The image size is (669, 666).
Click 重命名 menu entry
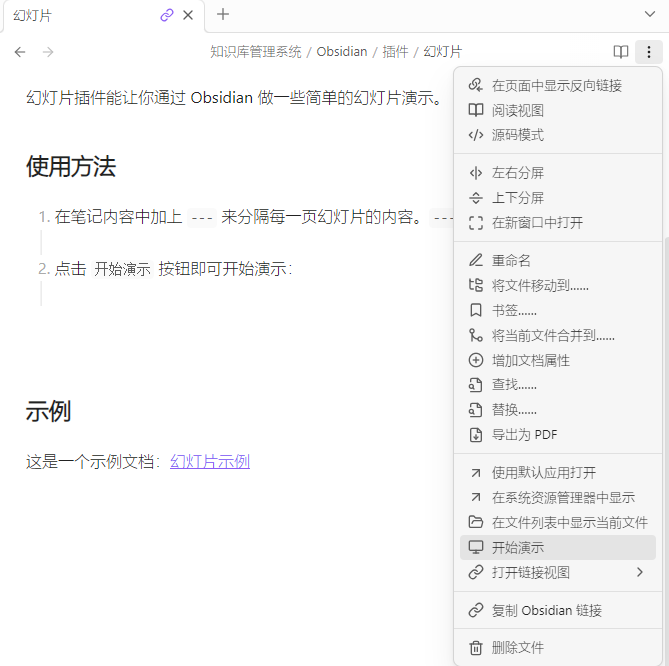coord(558,260)
